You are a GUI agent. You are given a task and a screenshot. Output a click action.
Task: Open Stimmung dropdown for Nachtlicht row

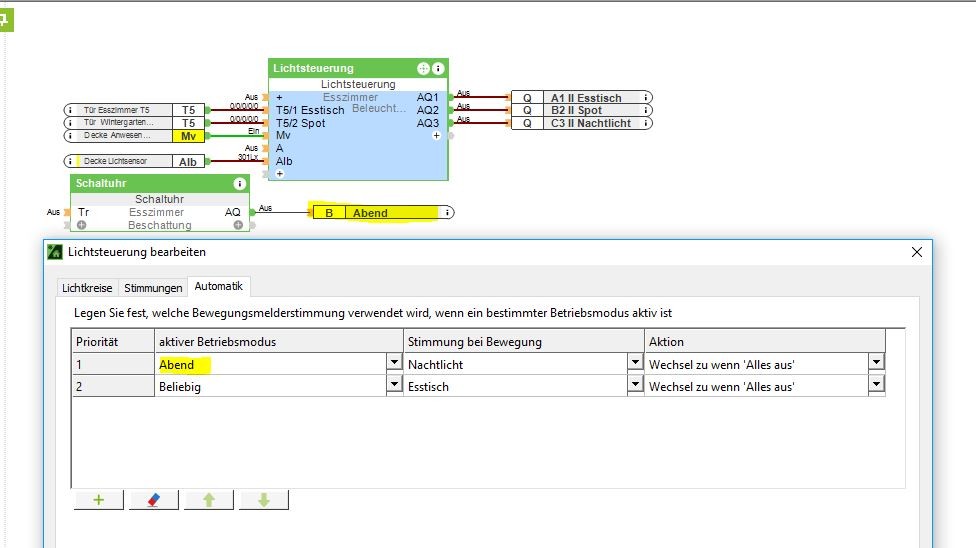coord(635,362)
